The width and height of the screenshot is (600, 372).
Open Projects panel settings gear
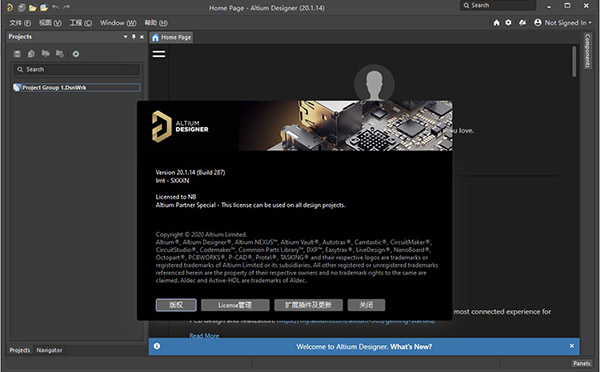76,54
